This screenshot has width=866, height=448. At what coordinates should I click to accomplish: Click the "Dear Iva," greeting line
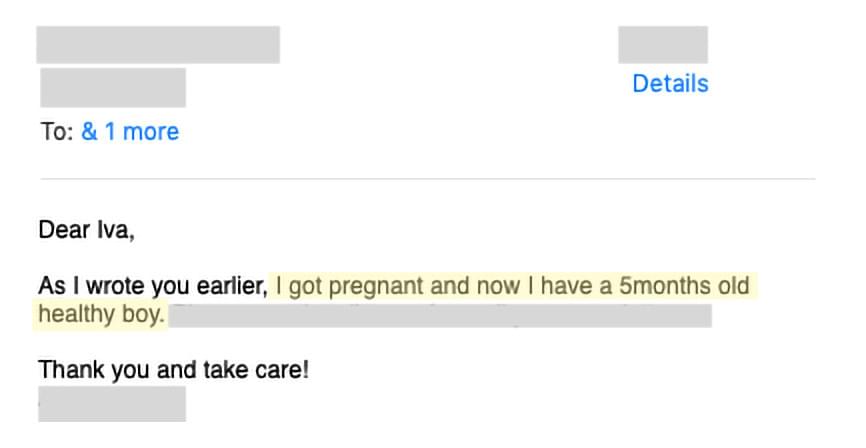pos(86,230)
